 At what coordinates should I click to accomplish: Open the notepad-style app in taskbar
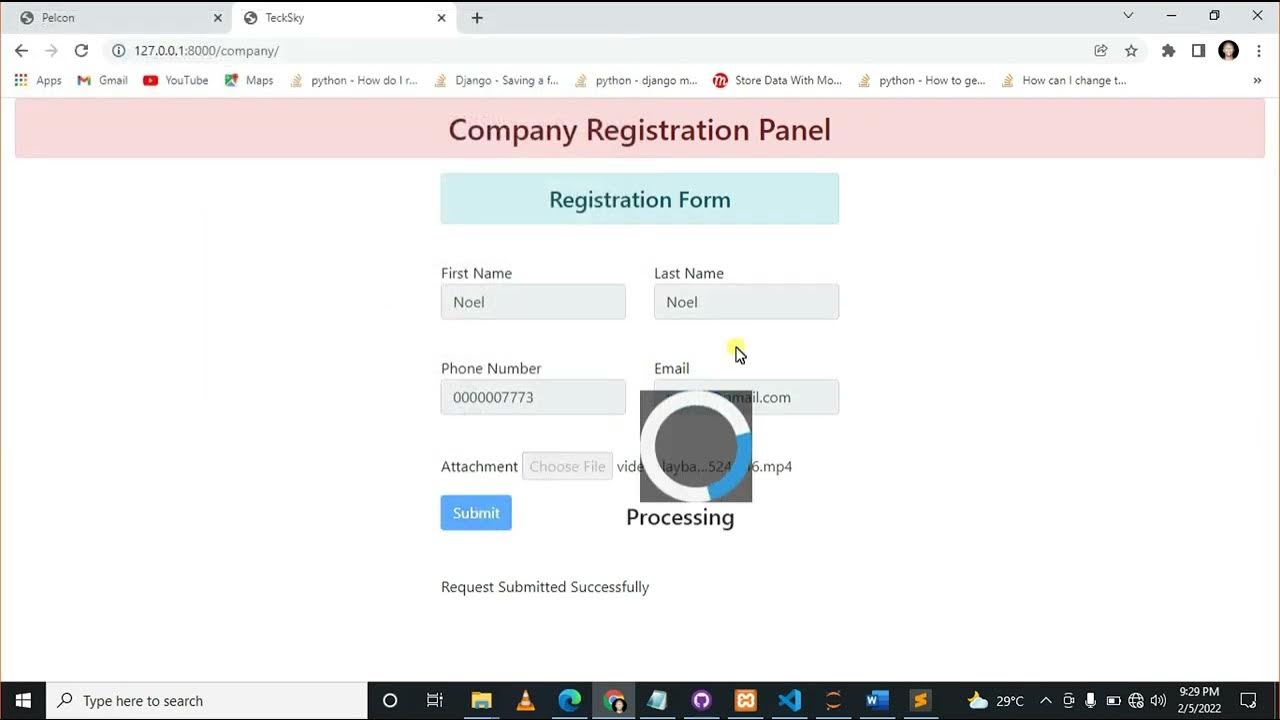pos(657,700)
